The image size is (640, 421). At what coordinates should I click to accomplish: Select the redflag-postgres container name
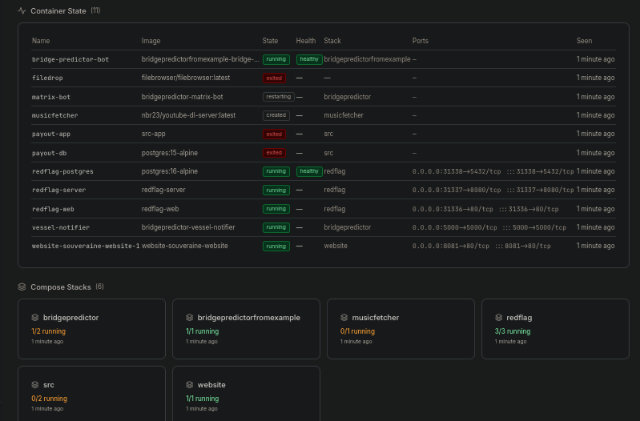pos(62,172)
